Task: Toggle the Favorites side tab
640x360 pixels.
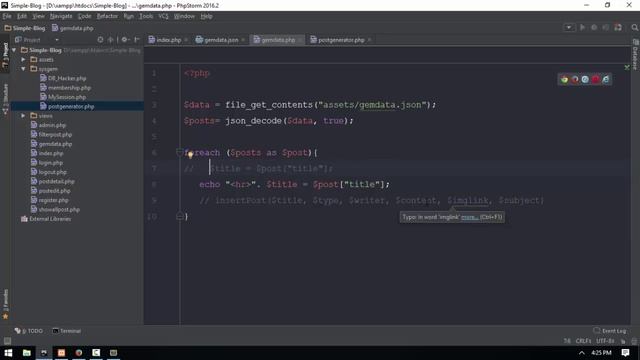Action: point(5,304)
